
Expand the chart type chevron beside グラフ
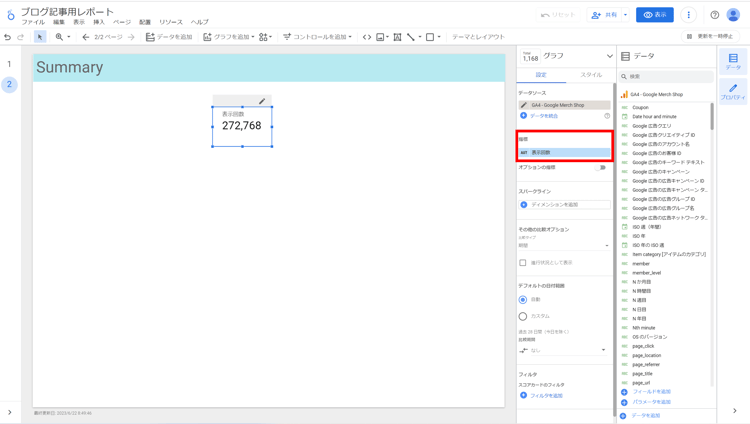(609, 56)
